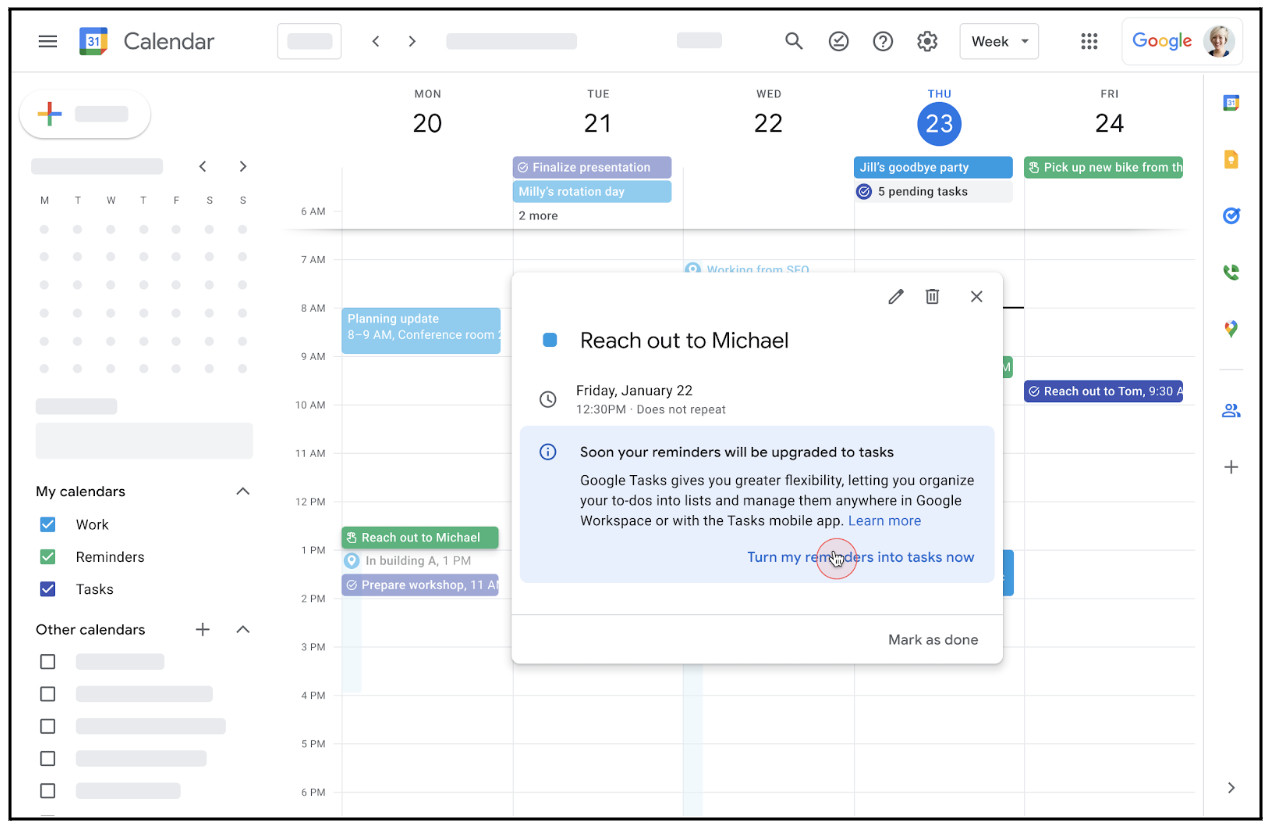This screenshot has height=828, width=1271.
Task: Open Google apps grid launcher
Action: tap(1089, 41)
